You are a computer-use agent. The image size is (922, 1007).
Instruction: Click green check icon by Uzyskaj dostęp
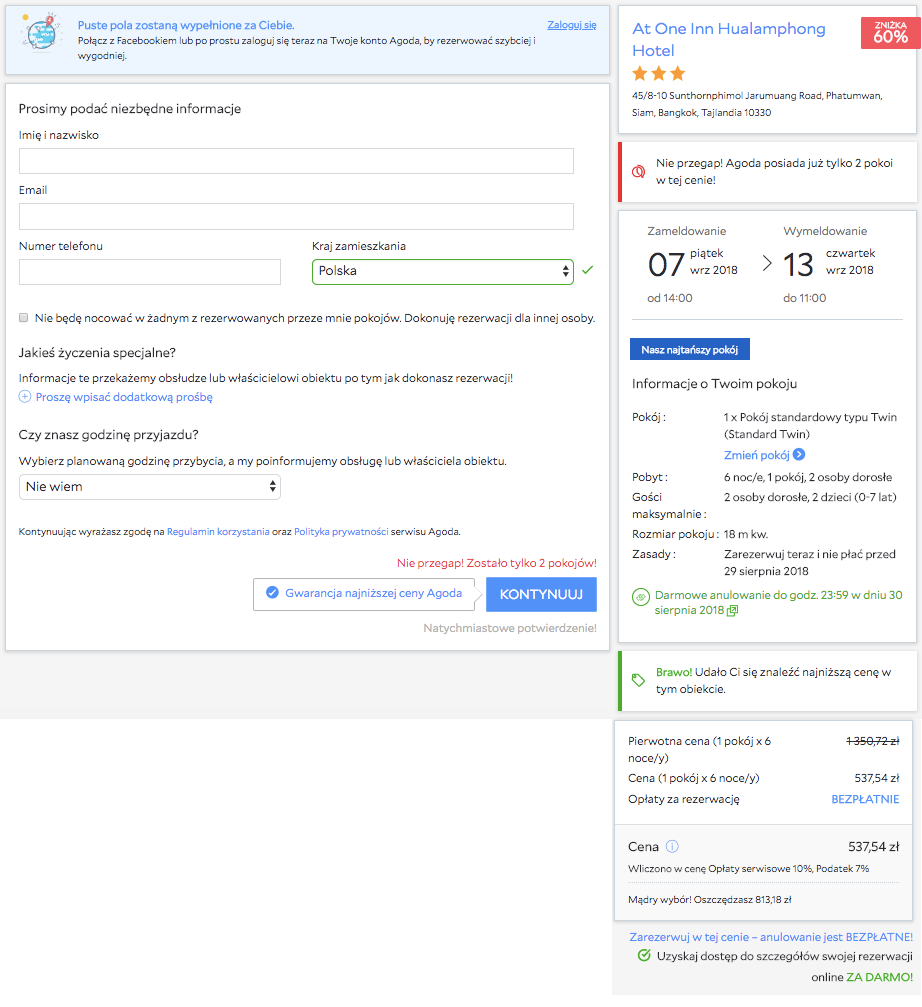click(644, 956)
